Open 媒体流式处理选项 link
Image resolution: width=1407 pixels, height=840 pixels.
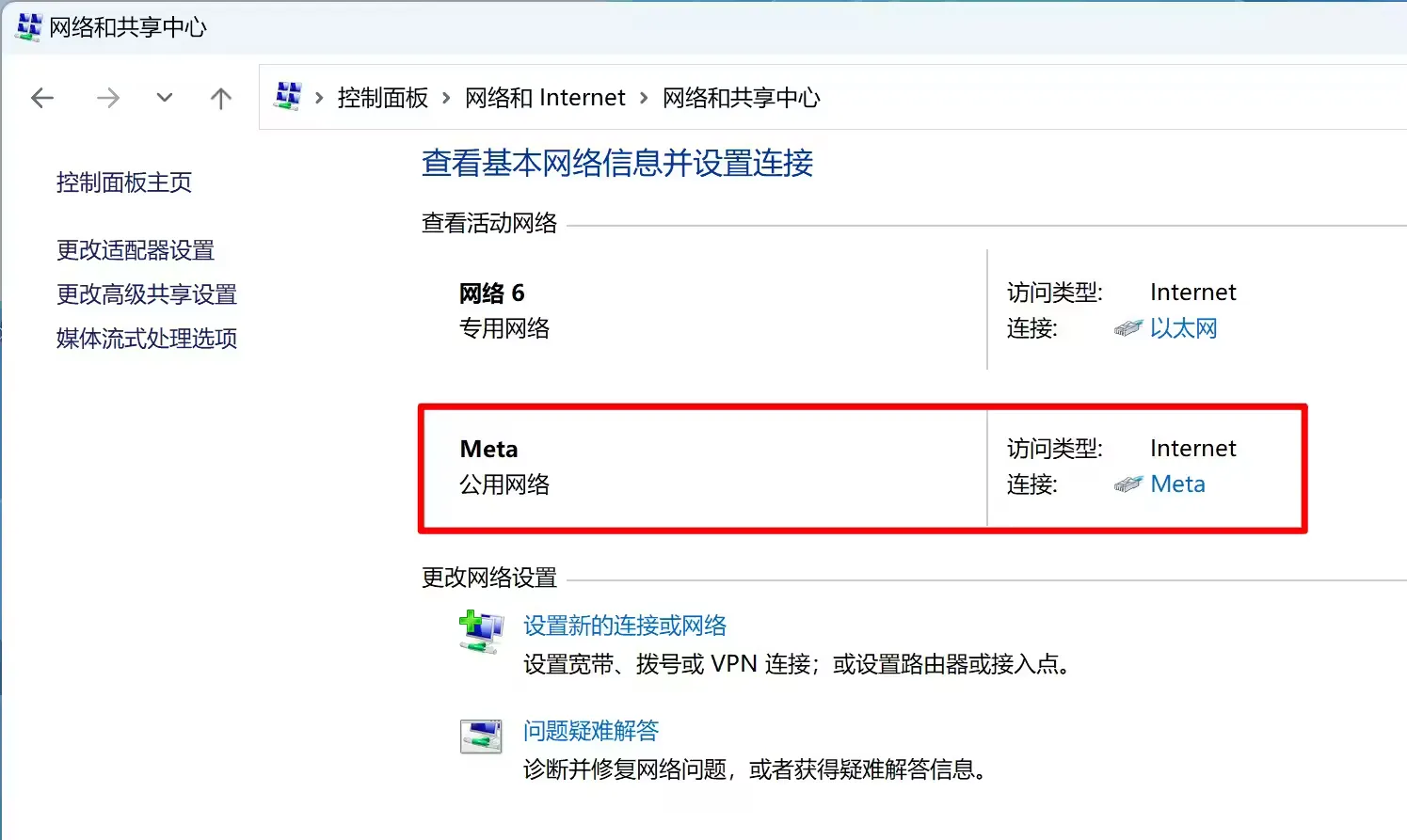pos(147,339)
